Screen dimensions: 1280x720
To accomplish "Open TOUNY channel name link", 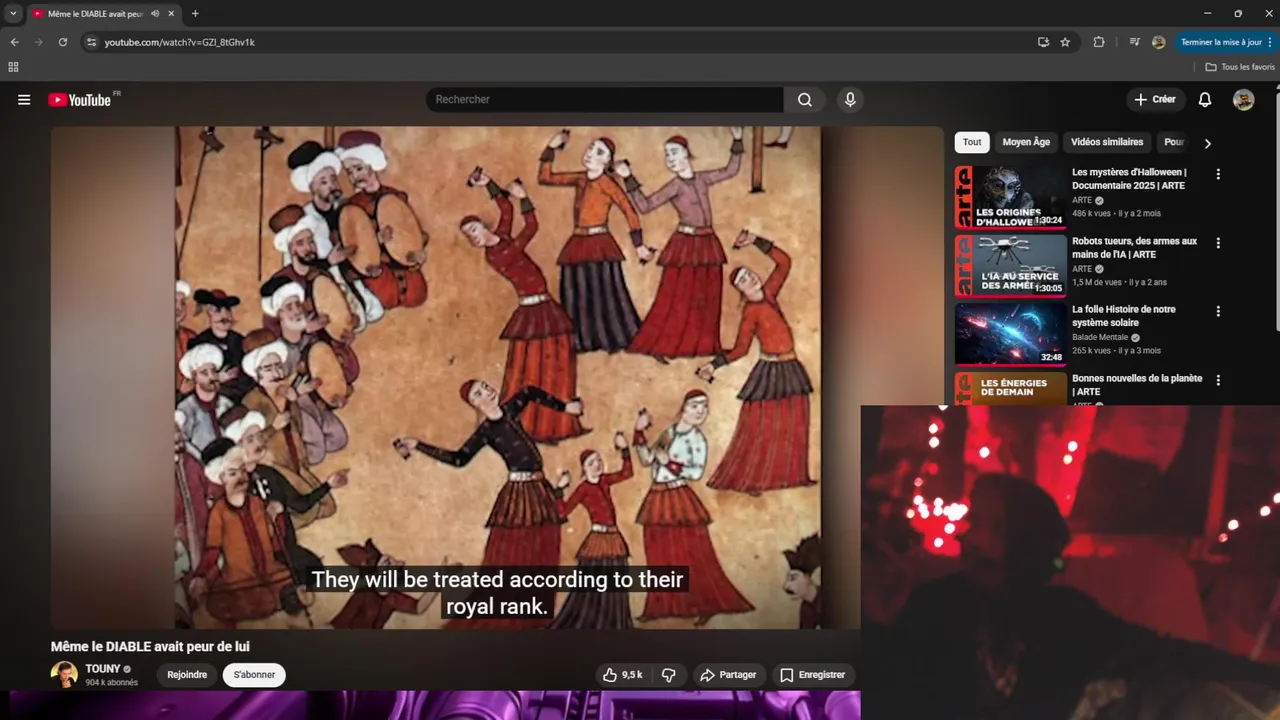I will click(103, 669).
